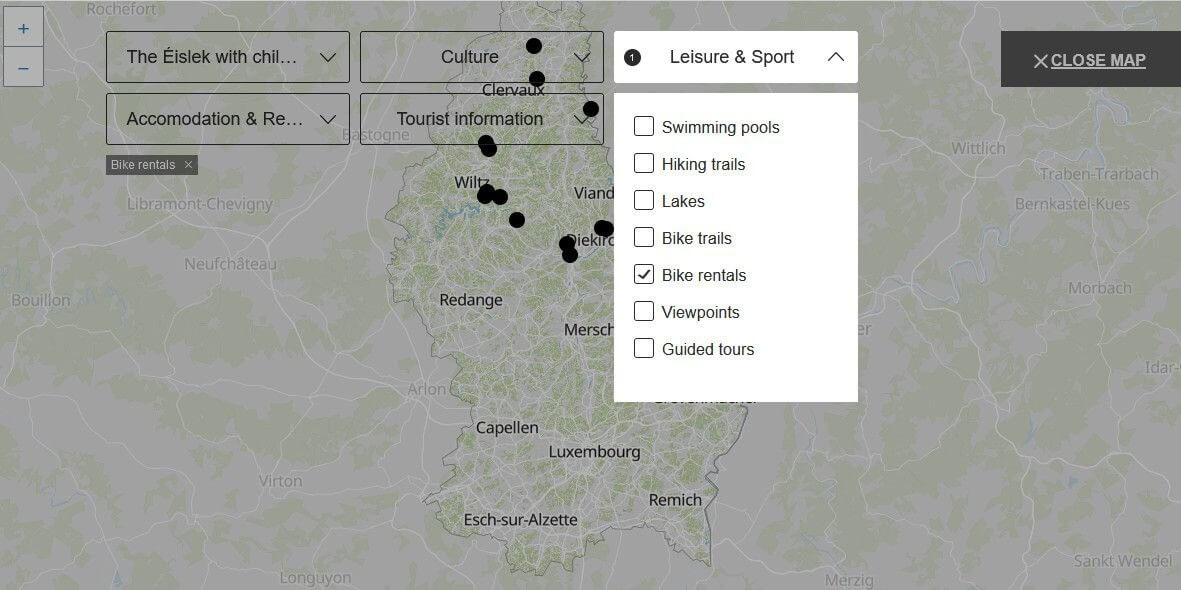Zoom out of the map
The height and width of the screenshot is (590, 1181).
click(x=23, y=69)
